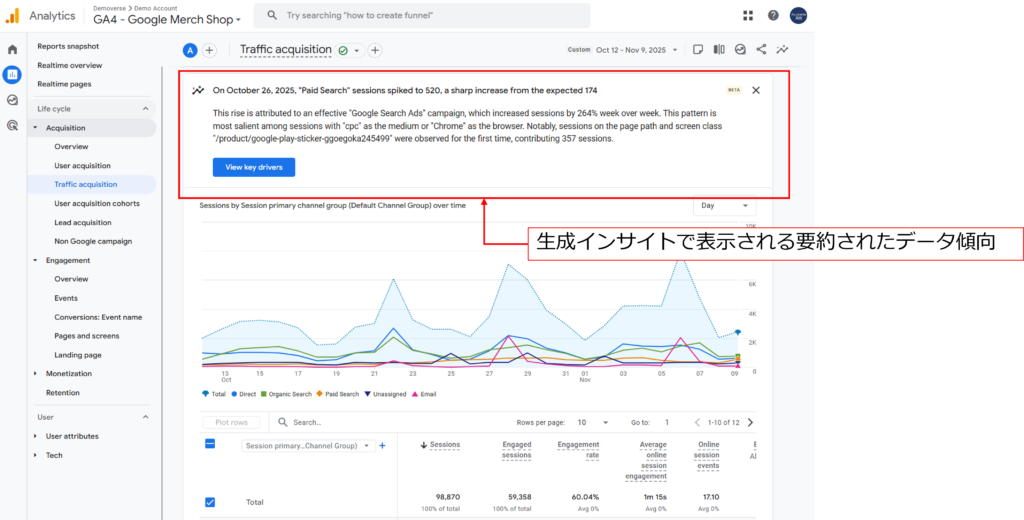Toggle the Paid Search legend series
1024x520 pixels.
point(336,394)
